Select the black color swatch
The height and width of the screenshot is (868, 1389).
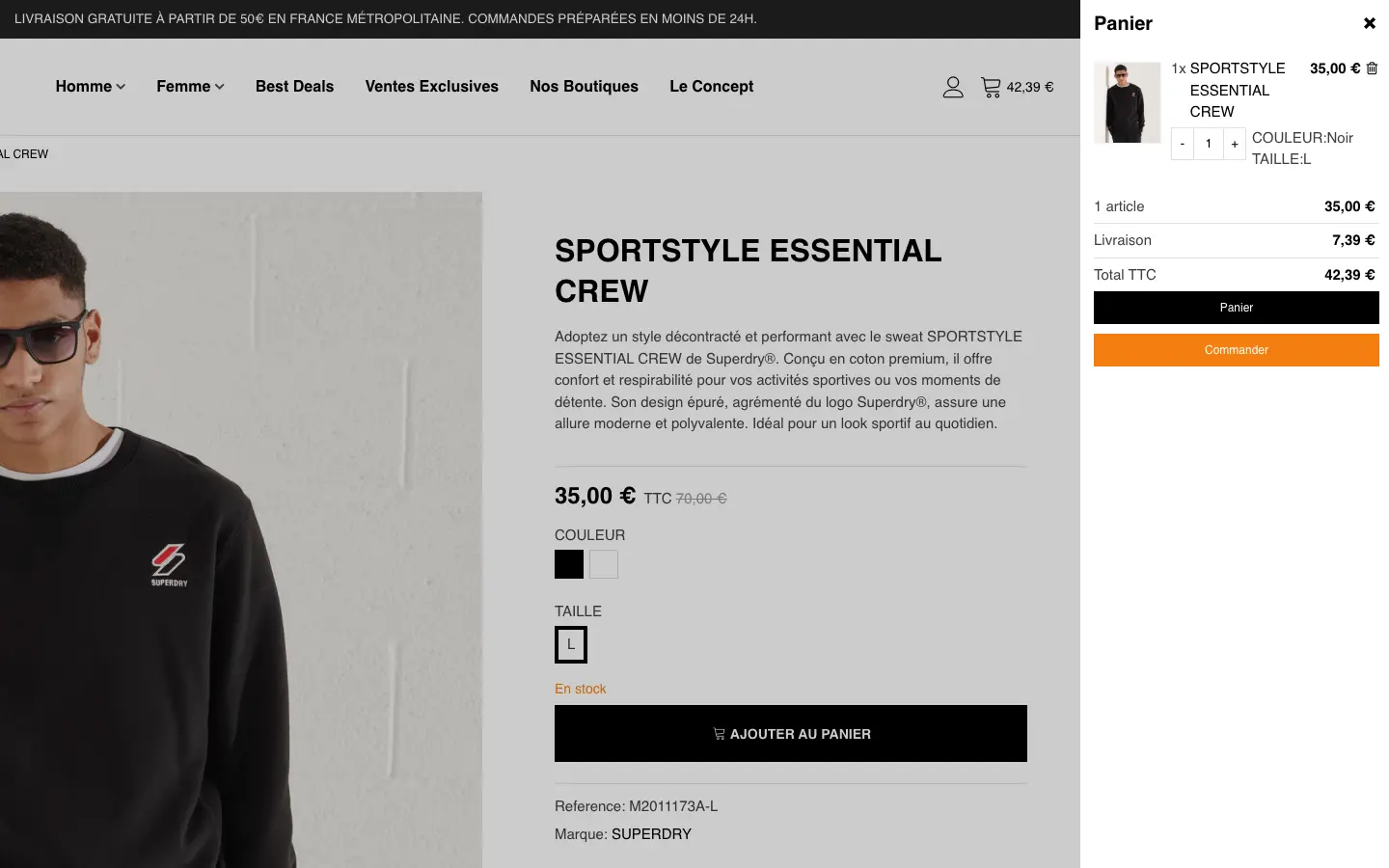coord(569,564)
